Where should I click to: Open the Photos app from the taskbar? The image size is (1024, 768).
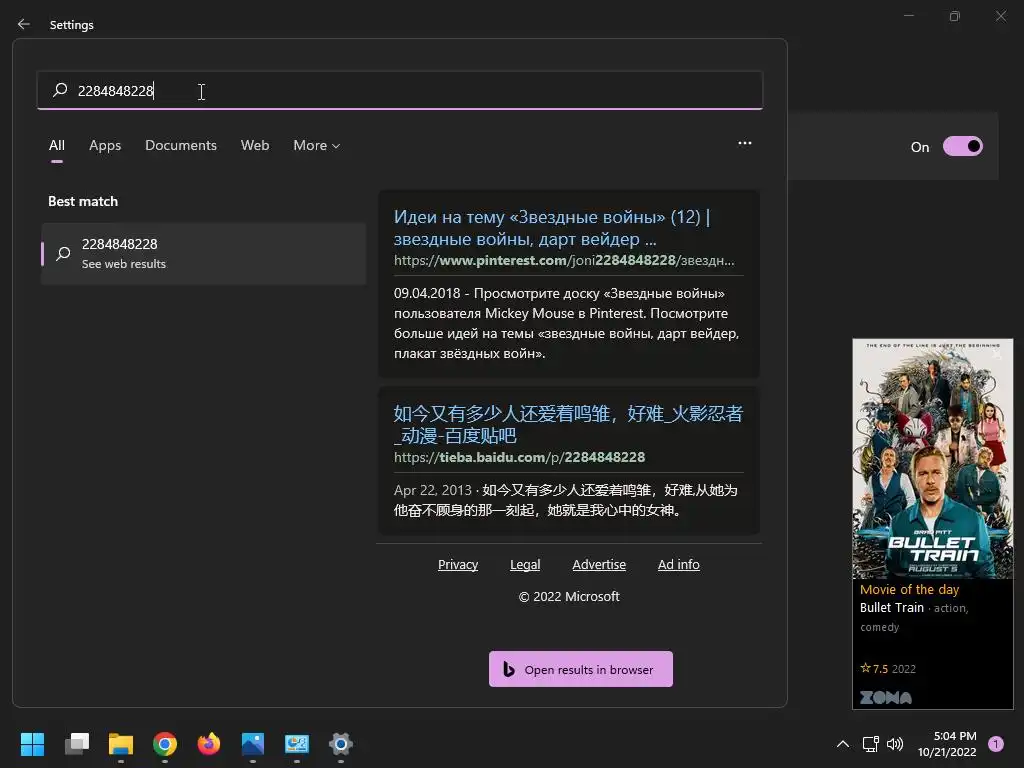[253, 743]
